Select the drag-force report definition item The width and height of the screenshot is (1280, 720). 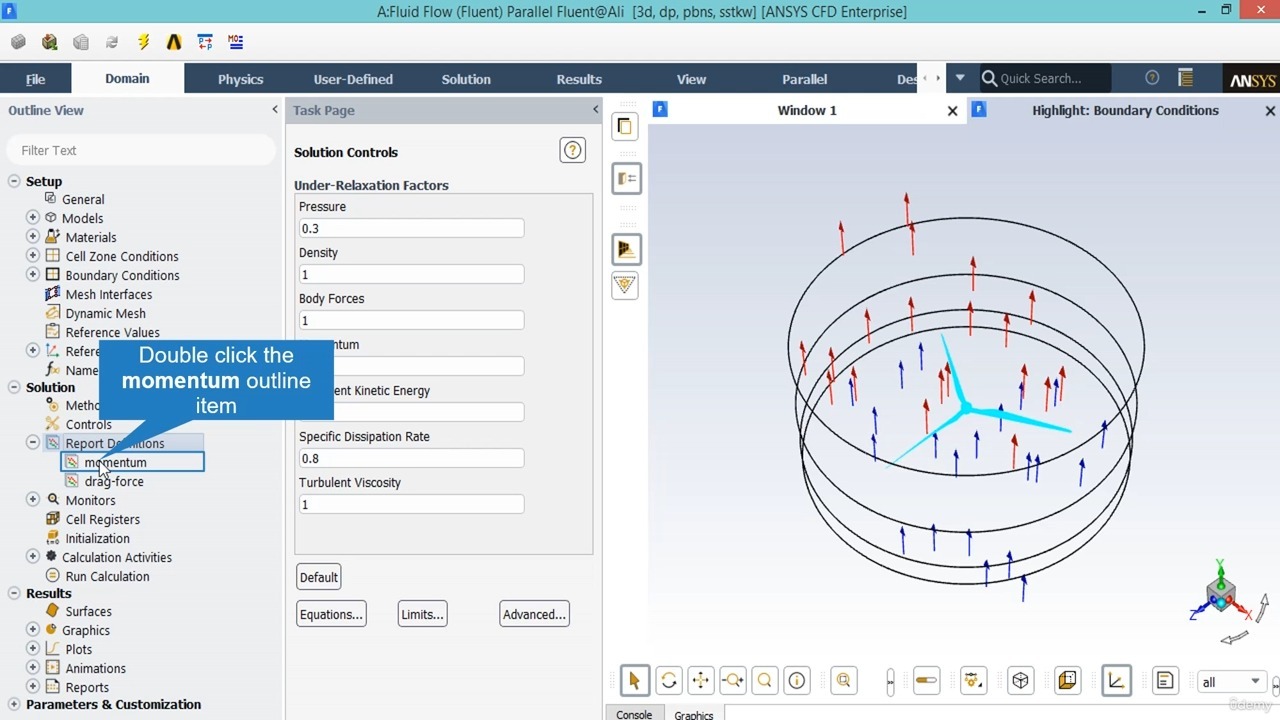(114, 481)
